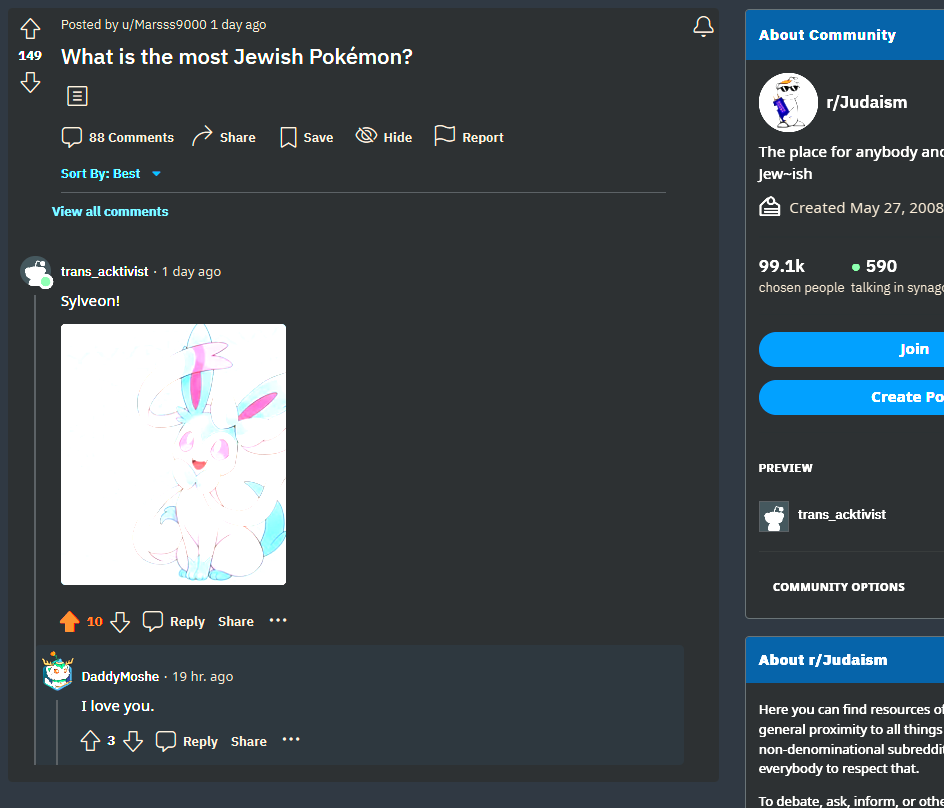
Task: Upvote DaddyMoshe's reply
Action: [90, 741]
